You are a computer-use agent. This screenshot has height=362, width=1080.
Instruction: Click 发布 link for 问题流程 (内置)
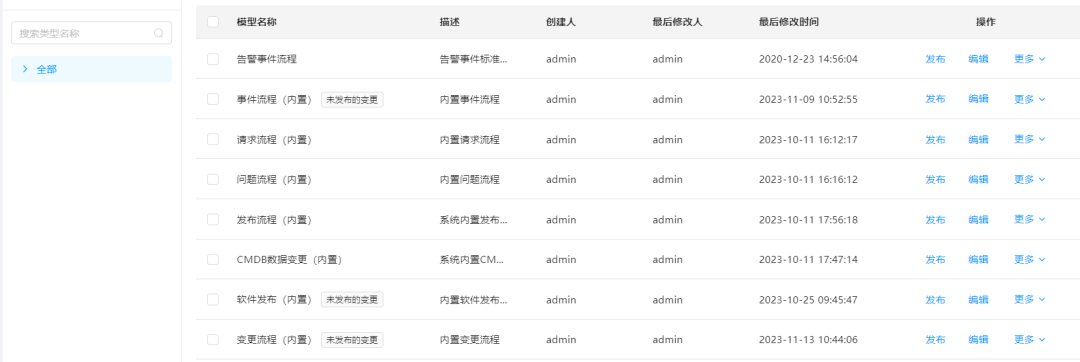click(935, 180)
